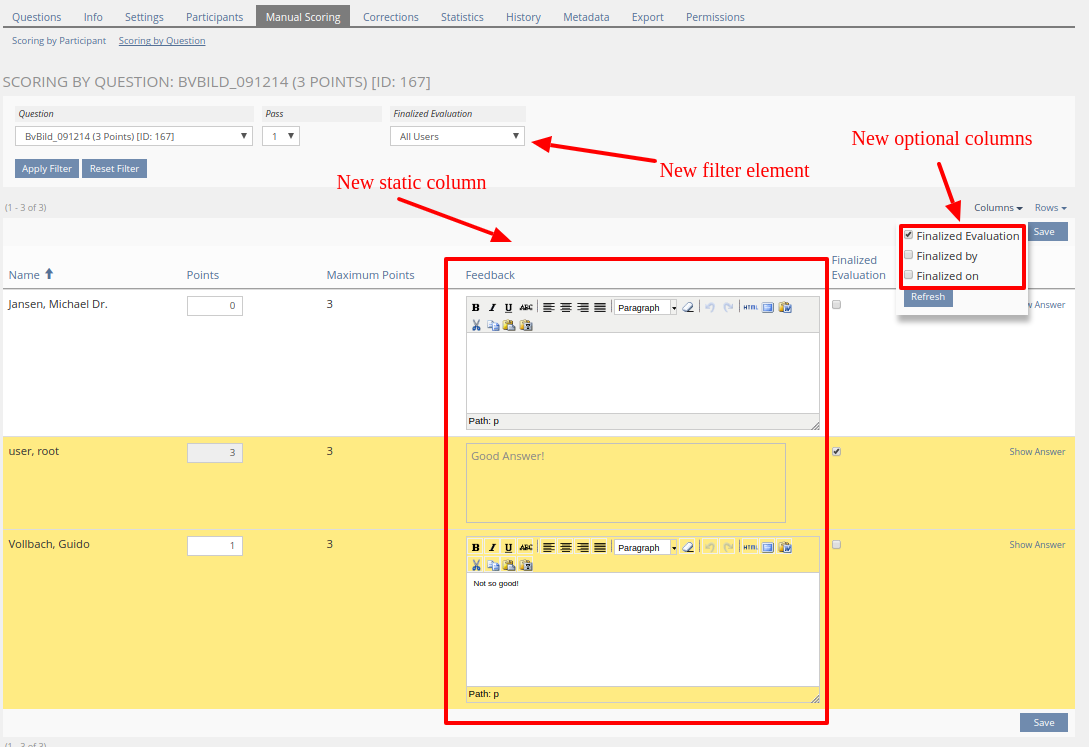Viewport: 1089px width, 747px height.
Task: Click points field for Jansen, Michael Dr.
Action: point(215,305)
